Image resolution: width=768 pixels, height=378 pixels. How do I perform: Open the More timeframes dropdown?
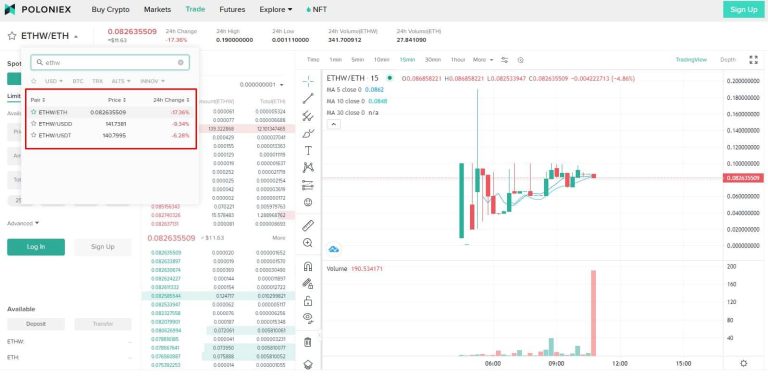click(483, 60)
